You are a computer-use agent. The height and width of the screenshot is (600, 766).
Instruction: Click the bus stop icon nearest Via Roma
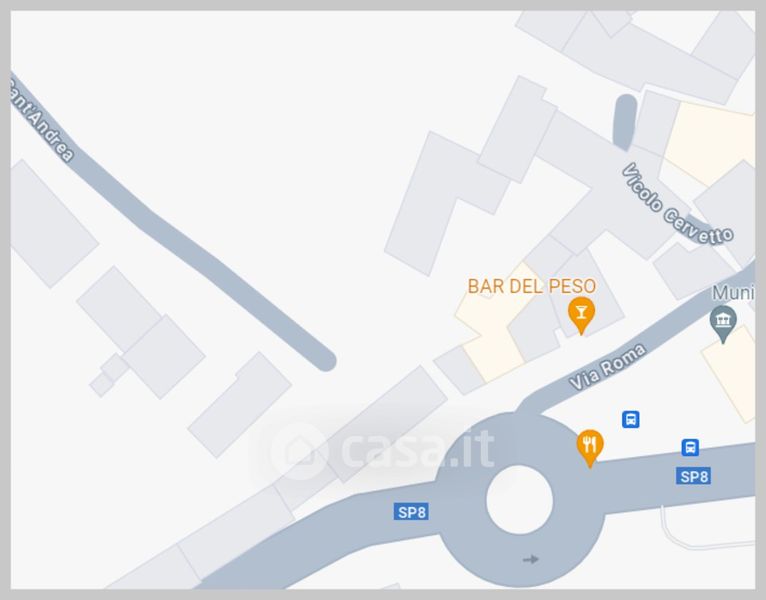point(631,419)
